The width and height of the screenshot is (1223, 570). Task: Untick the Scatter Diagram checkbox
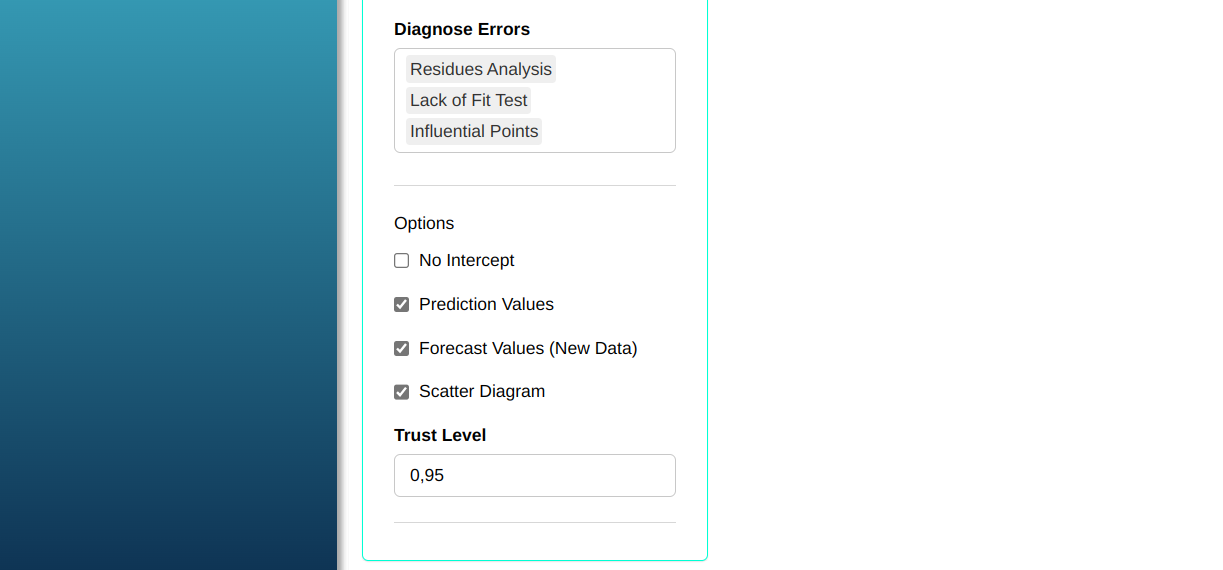(x=402, y=392)
